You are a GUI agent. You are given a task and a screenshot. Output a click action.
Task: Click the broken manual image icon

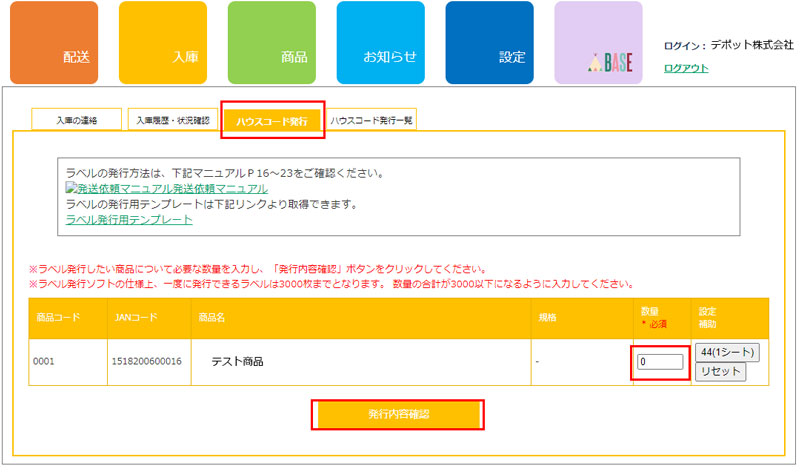coord(72,188)
